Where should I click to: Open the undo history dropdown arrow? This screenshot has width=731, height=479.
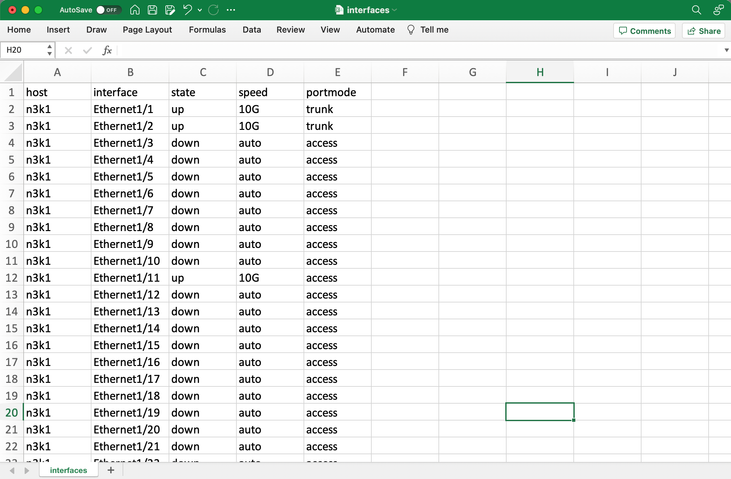pyautogui.click(x=200, y=10)
